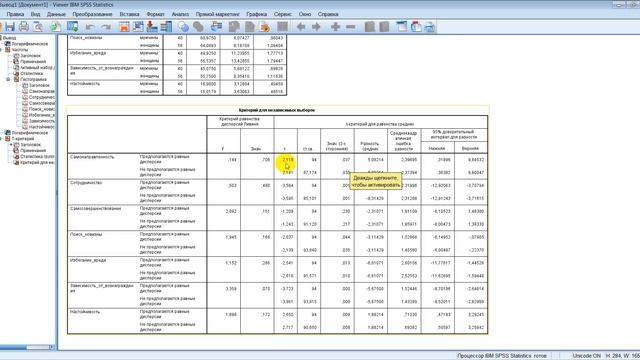The width and height of the screenshot is (640, 360).
Task: Select T-критерий item in outline tree
Action: pyautogui.click(x=23, y=139)
